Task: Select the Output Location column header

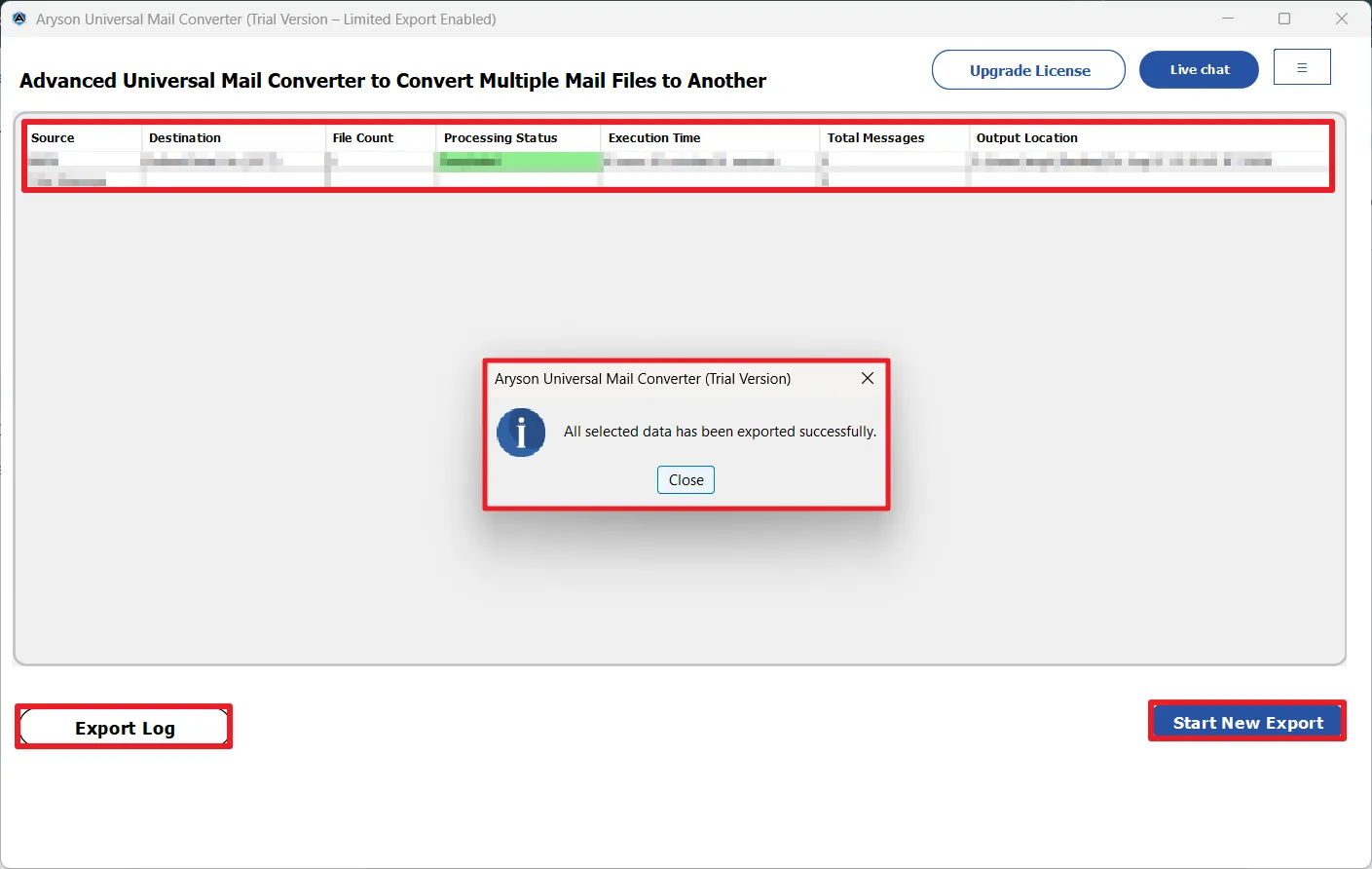Action: [x=1150, y=138]
